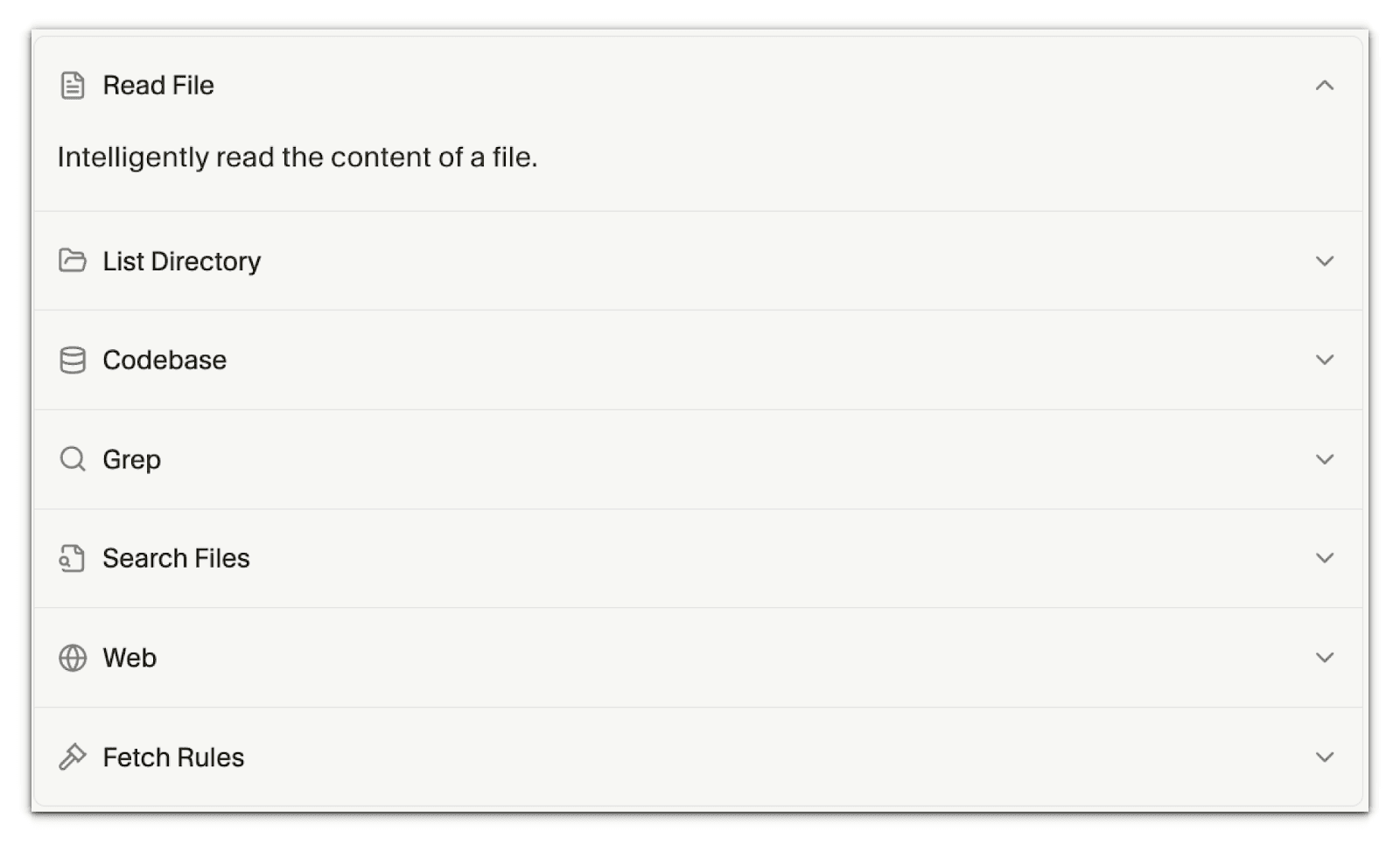The image size is (1400, 845).
Task: Select the Web globe icon
Action: (73, 657)
